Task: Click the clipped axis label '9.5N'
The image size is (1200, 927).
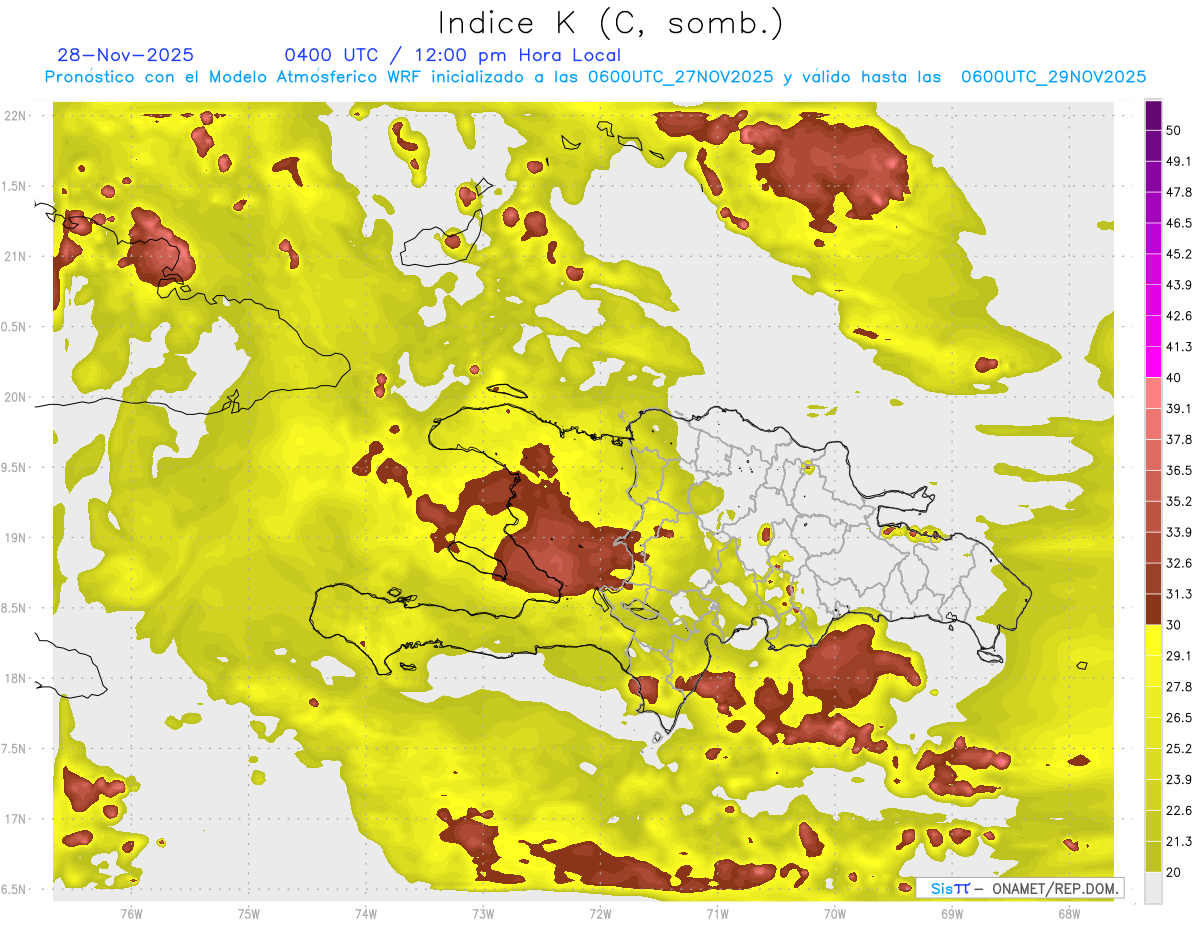Action: [x=15, y=468]
